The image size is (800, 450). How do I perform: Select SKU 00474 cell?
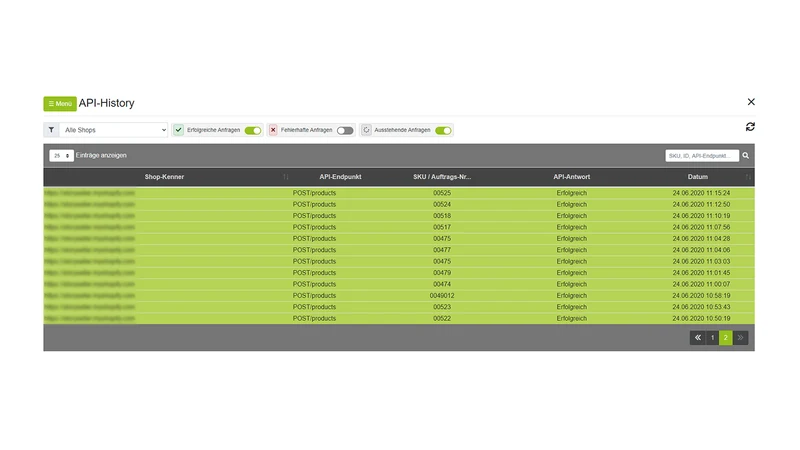pyautogui.click(x=442, y=284)
